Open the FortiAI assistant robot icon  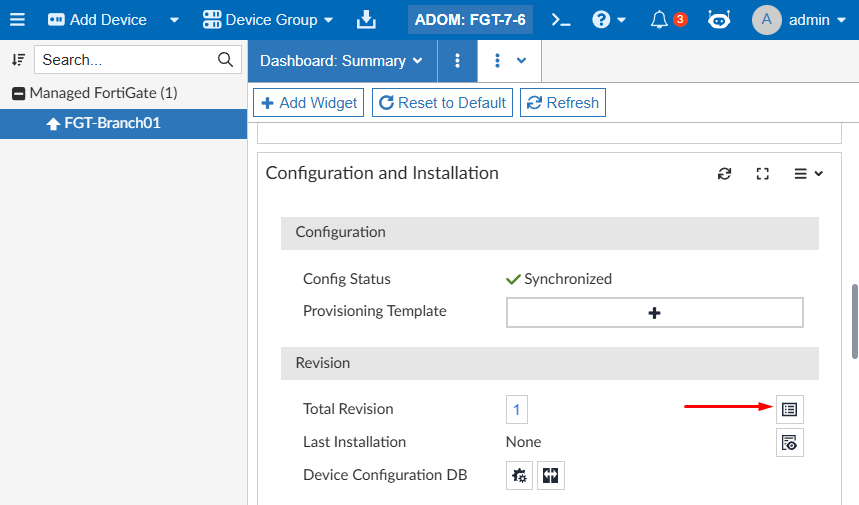719,20
